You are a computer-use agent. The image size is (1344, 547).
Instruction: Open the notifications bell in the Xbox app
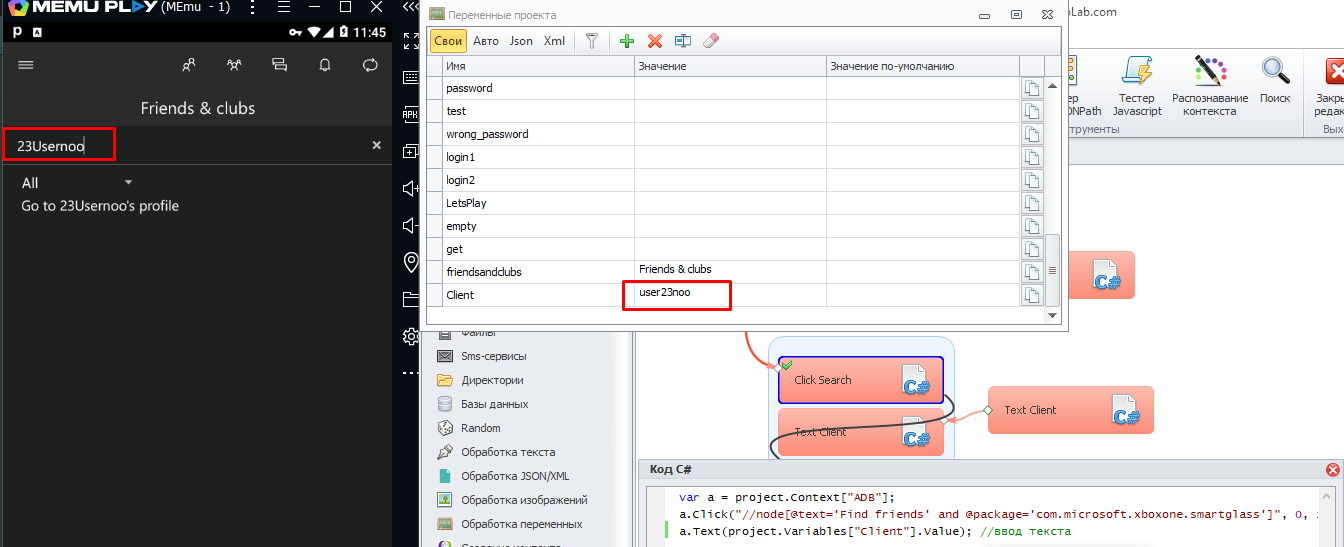325,65
